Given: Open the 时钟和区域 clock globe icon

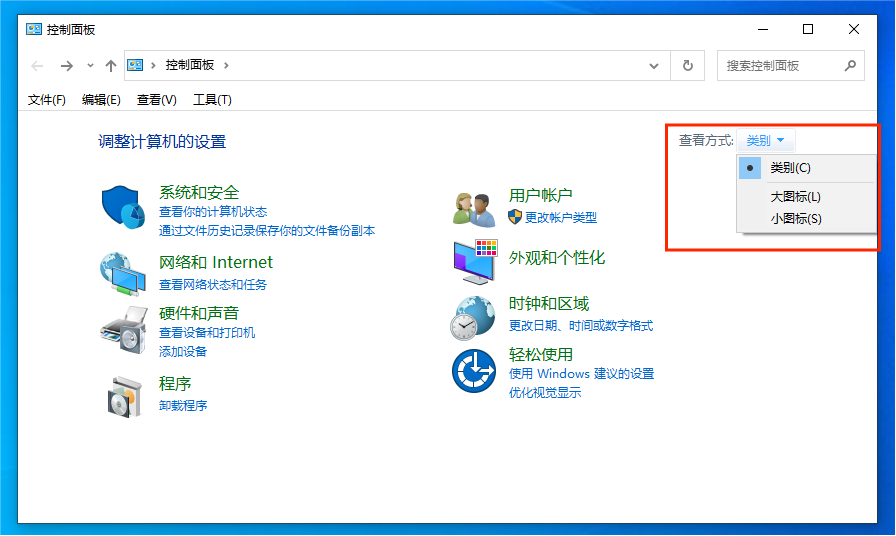Looking at the screenshot, I should 474,317.
